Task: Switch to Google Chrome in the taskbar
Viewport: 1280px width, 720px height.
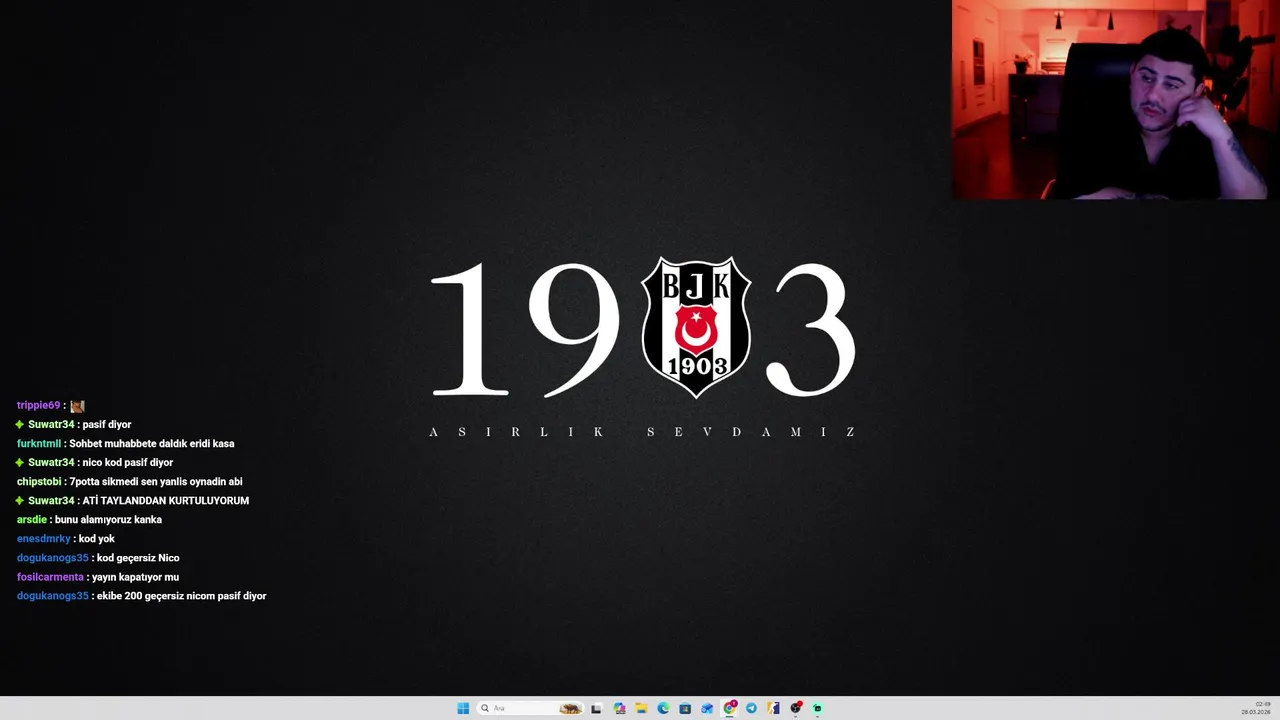Action: click(729, 708)
